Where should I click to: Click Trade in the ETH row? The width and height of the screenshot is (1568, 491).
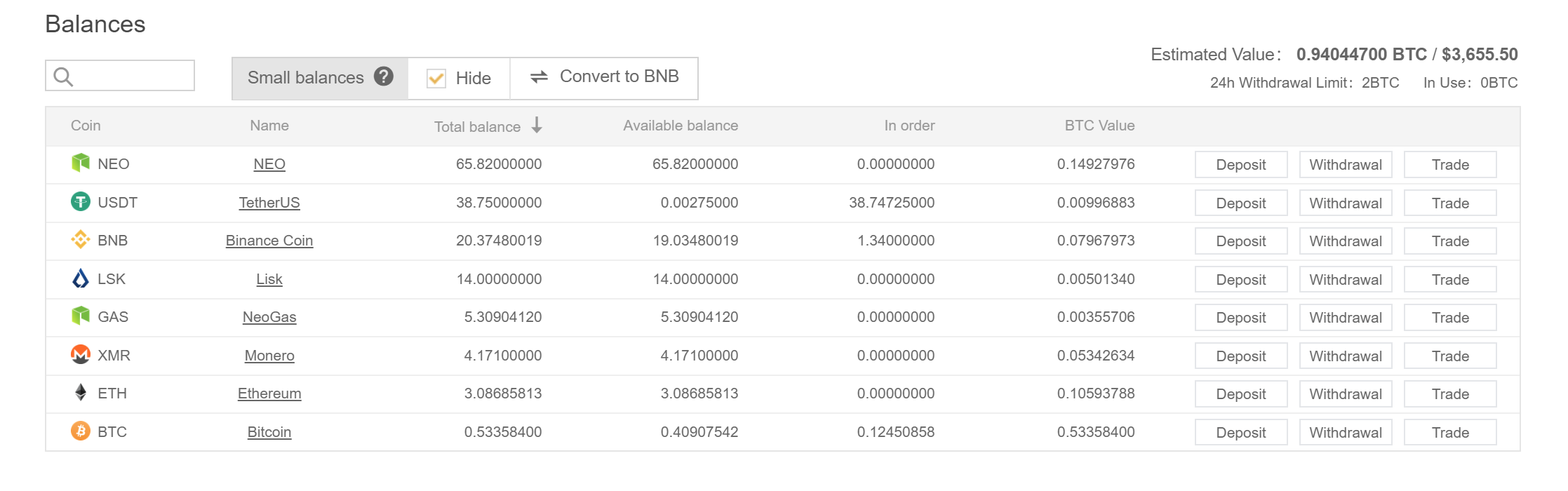point(1450,394)
